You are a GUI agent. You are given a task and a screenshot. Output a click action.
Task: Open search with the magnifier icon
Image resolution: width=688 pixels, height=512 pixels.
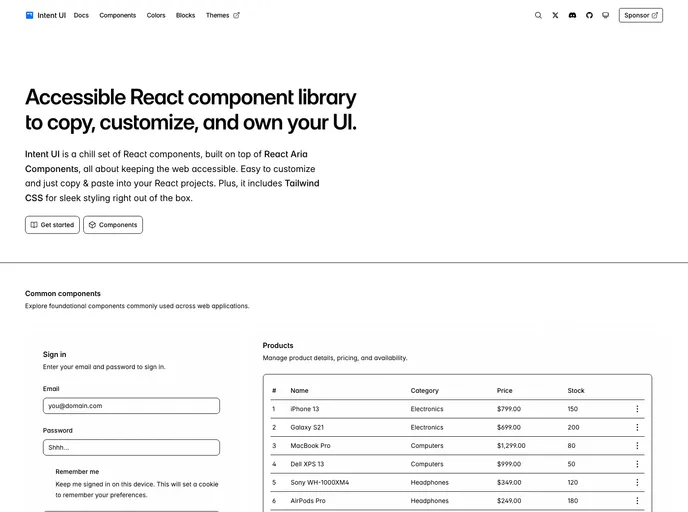tap(538, 15)
